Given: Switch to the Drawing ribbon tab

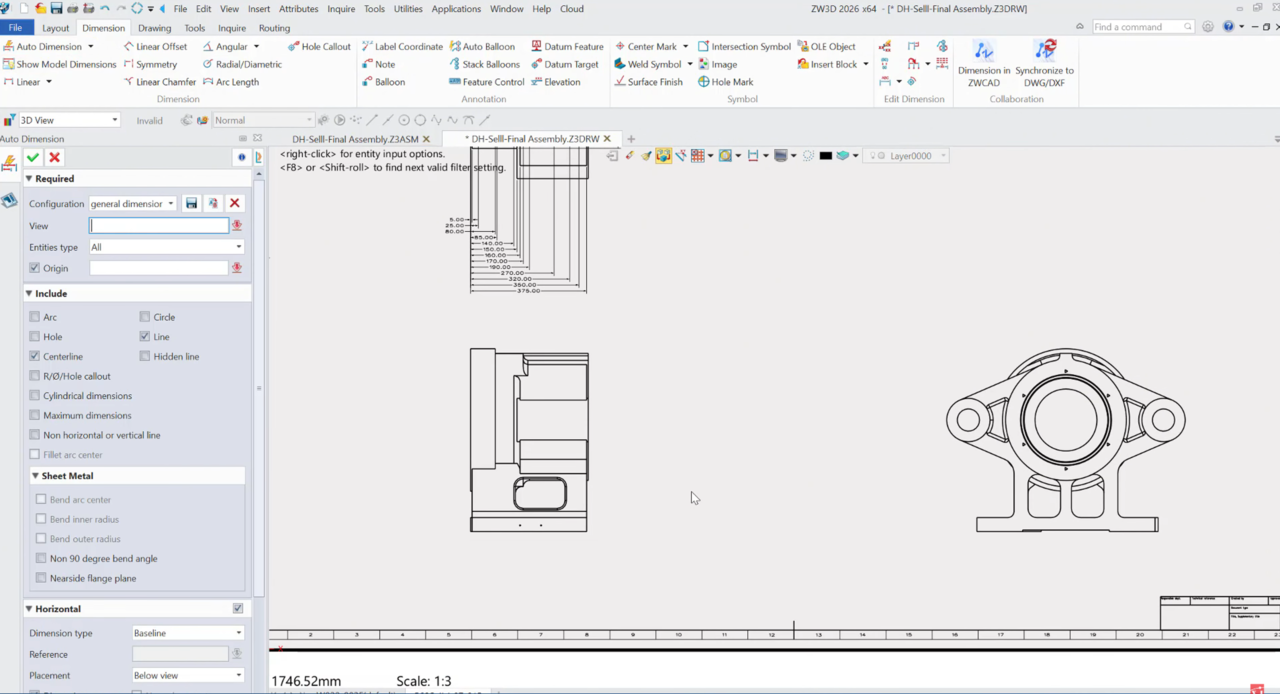Looking at the screenshot, I should pos(154,28).
